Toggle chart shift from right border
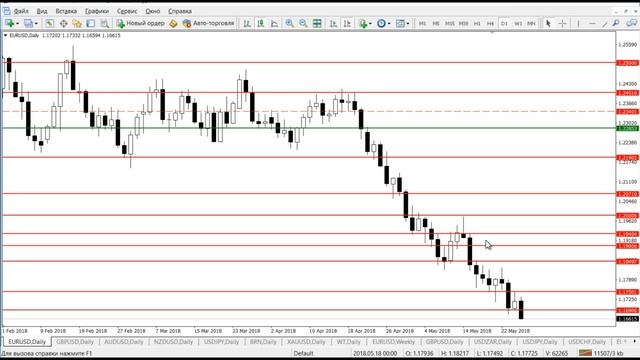Screen dimensions: 640x360 [x=347, y=23]
